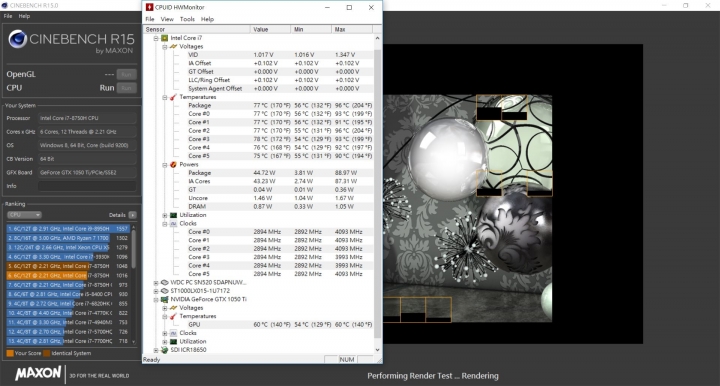720x386 pixels.
Task: Click the Sensor column header
Action: (x=197, y=29)
